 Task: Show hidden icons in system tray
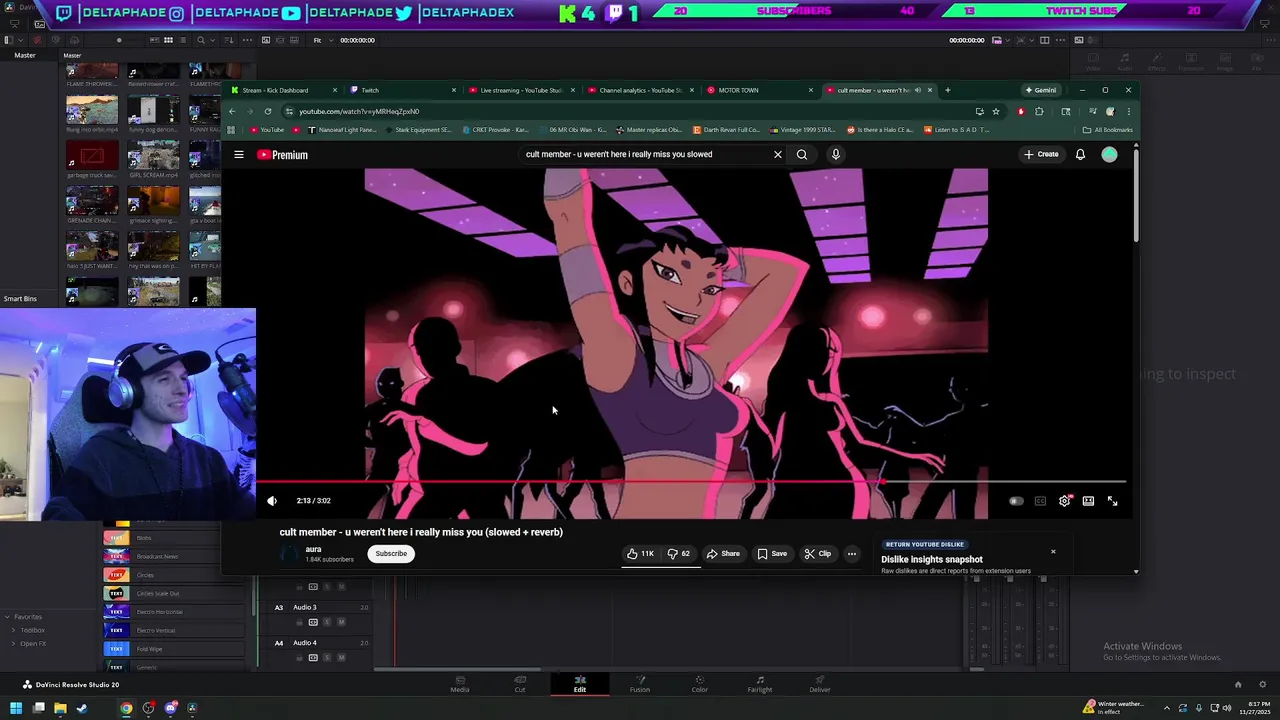click(1166, 708)
